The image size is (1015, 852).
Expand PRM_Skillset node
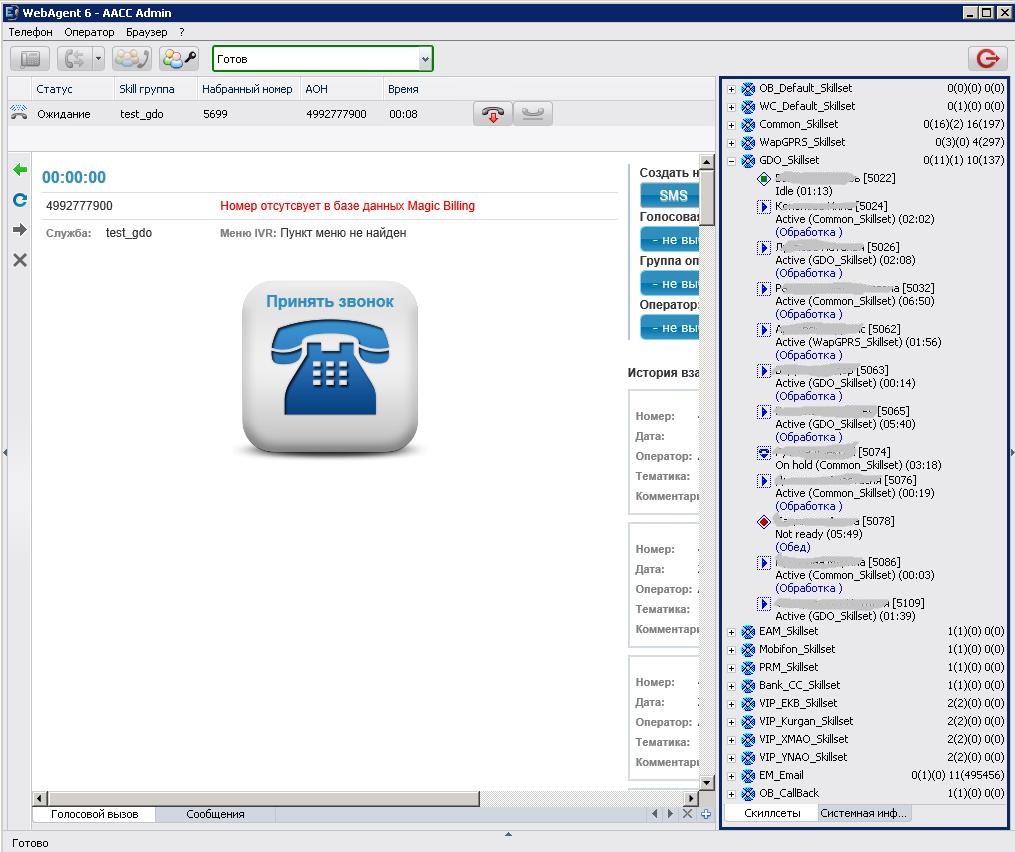click(731, 668)
